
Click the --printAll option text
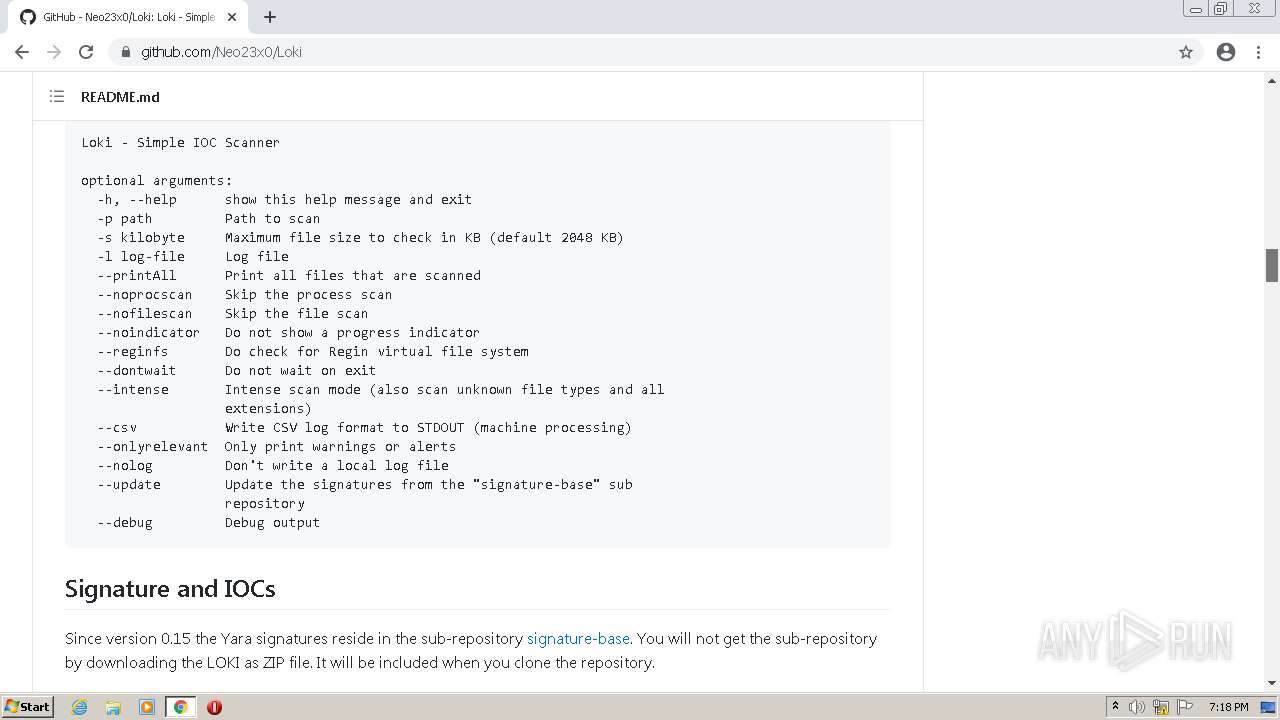(x=137, y=275)
